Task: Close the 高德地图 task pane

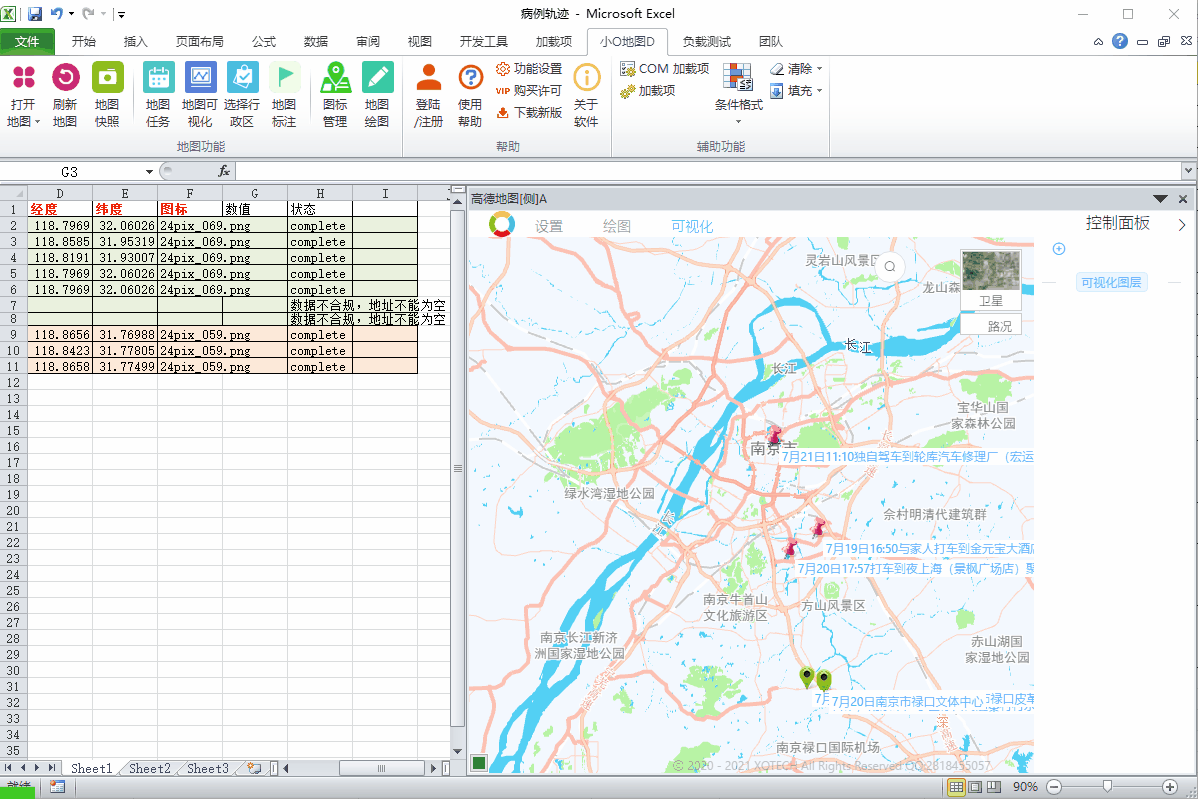Action: pyautogui.click(x=1183, y=199)
